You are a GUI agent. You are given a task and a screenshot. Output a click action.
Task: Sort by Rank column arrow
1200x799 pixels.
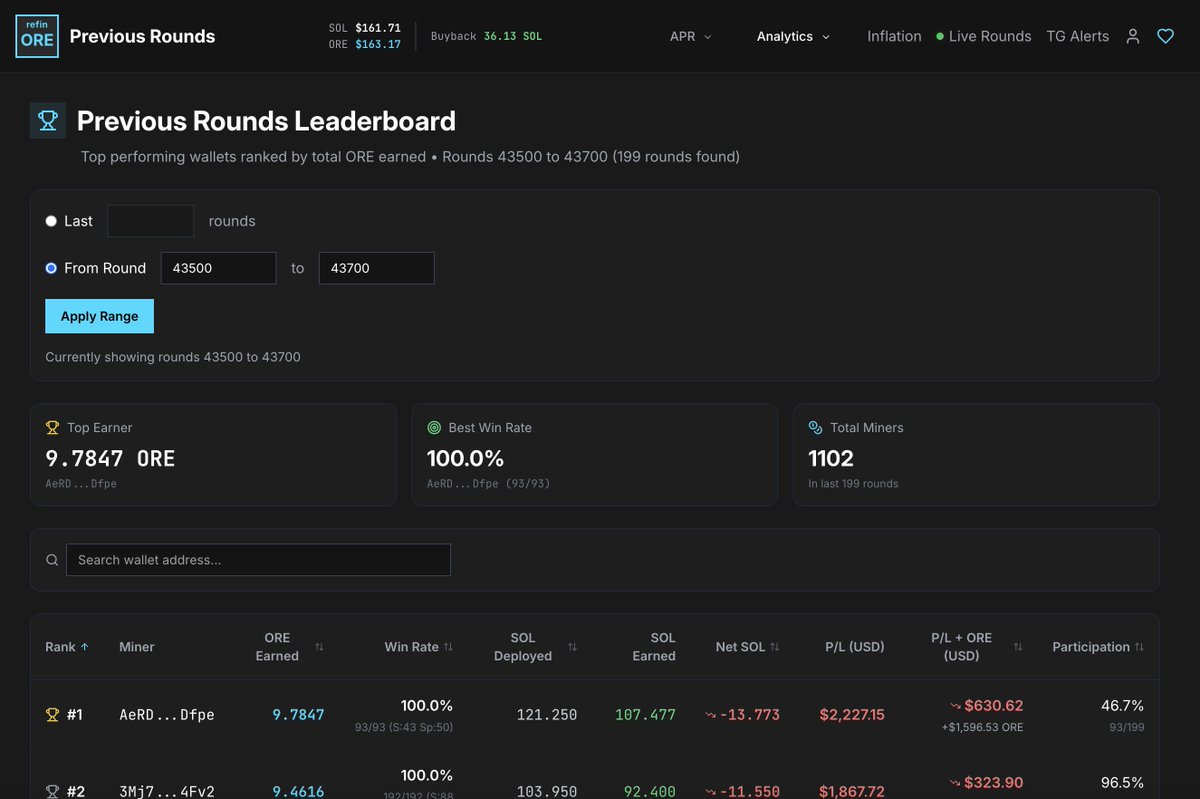point(85,647)
